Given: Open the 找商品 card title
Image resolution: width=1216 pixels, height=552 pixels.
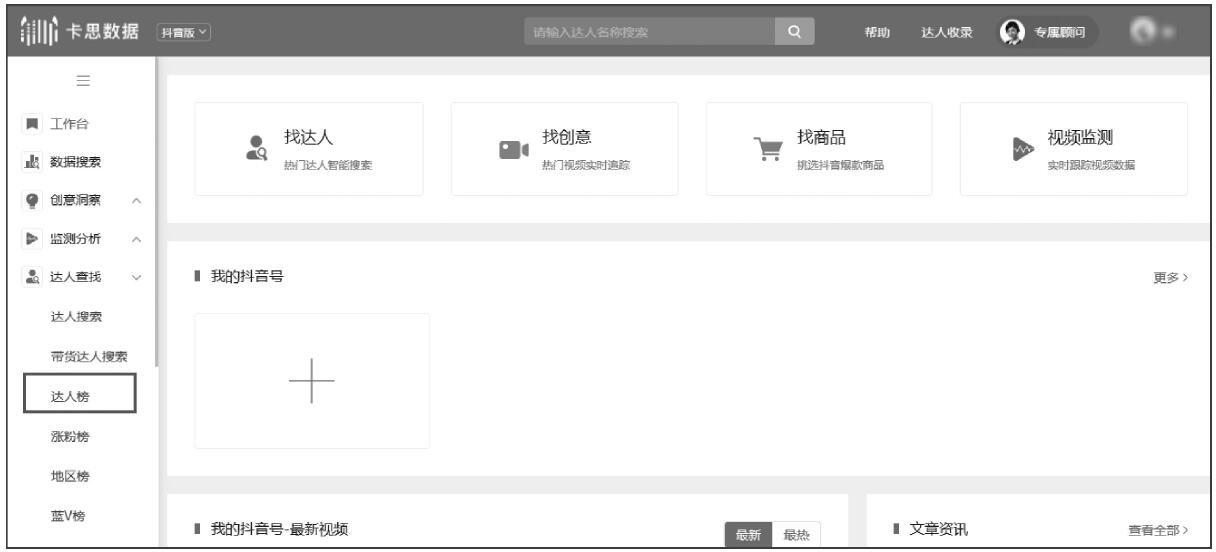Looking at the screenshot, I should pyautogui.click(x=821, y=138).
